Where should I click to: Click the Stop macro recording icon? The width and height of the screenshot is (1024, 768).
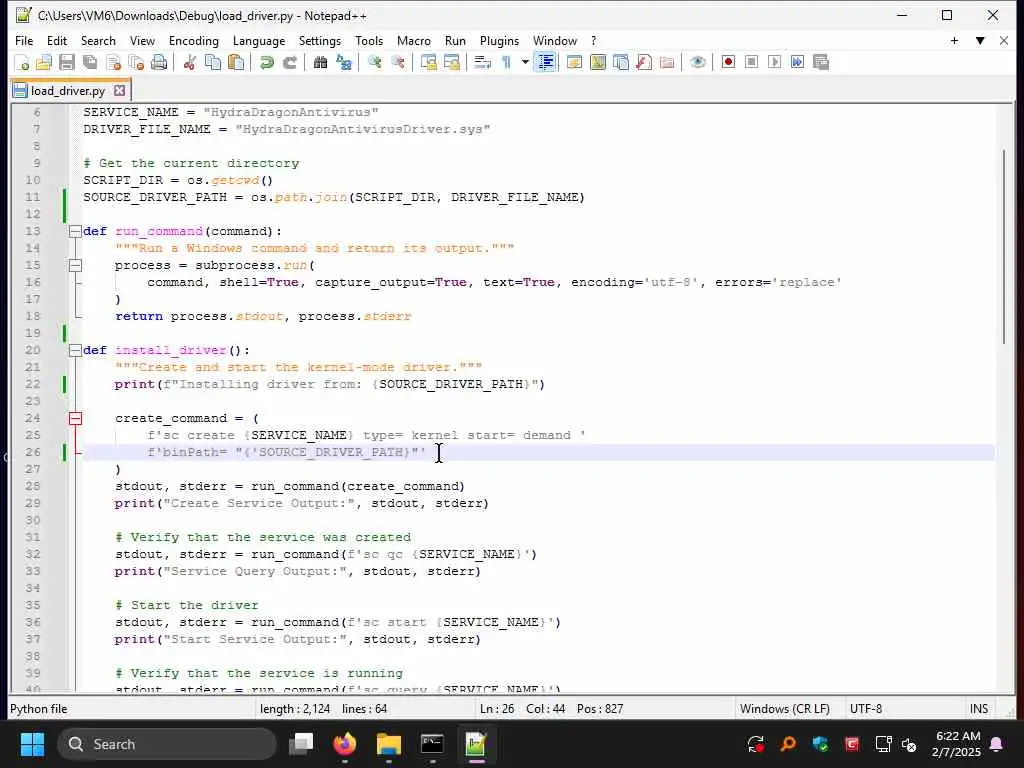(x=752, y=63)
